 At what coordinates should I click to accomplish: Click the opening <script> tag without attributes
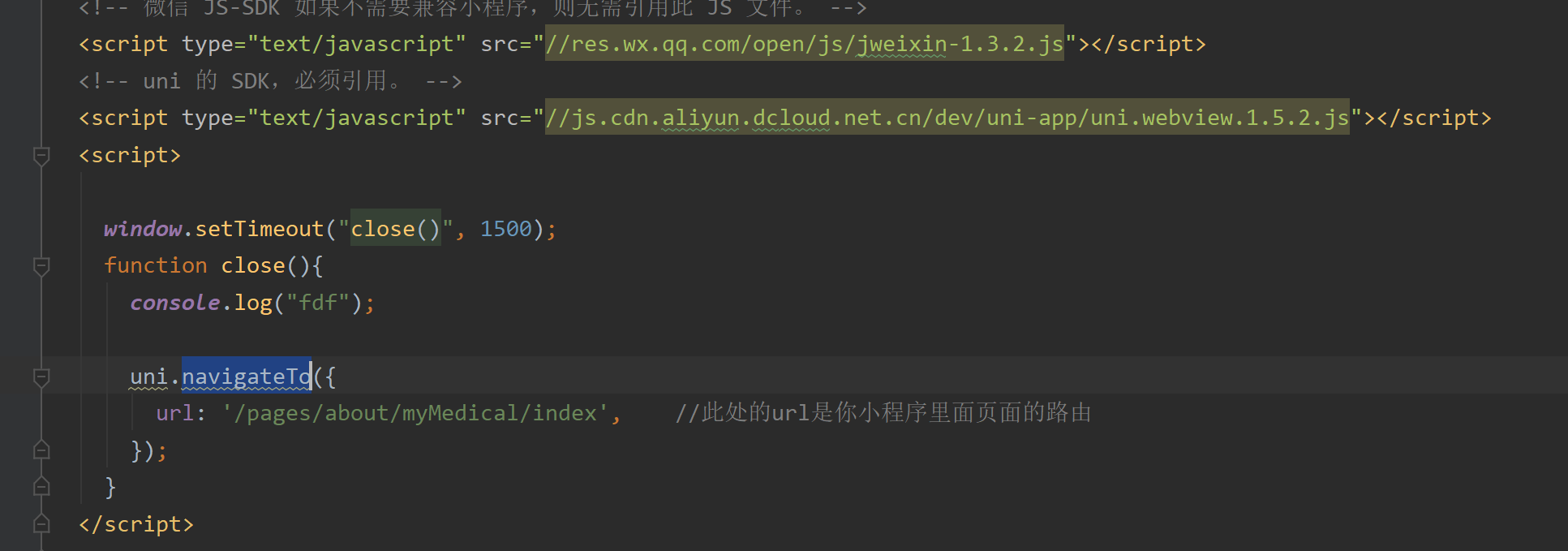130,155
